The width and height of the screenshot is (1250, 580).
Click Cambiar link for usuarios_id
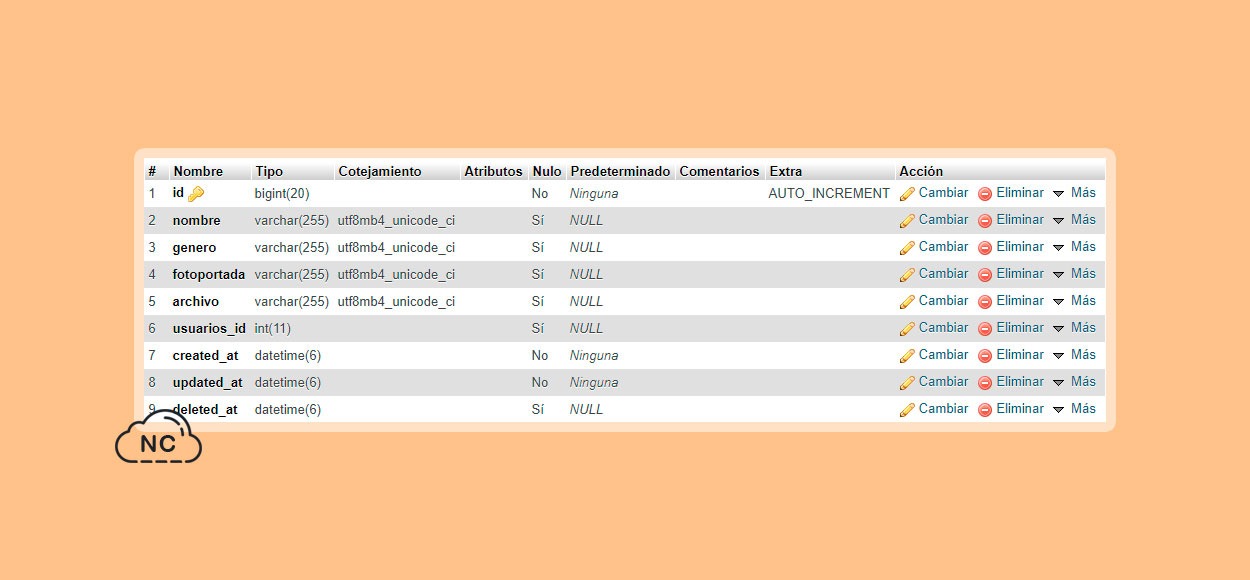click(943, 328)
